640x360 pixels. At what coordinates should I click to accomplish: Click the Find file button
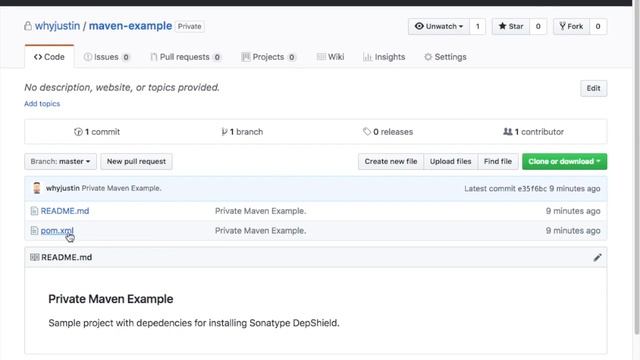pyautogui.click(x=498, y=161)
